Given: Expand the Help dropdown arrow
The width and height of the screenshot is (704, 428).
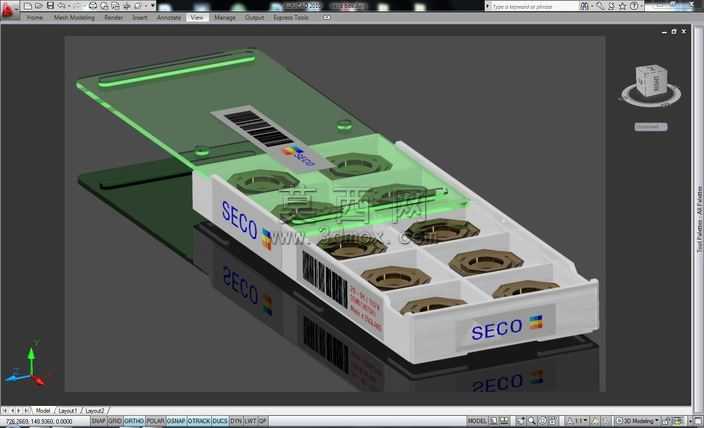Looking at the screenshot, I should (642, 6).
